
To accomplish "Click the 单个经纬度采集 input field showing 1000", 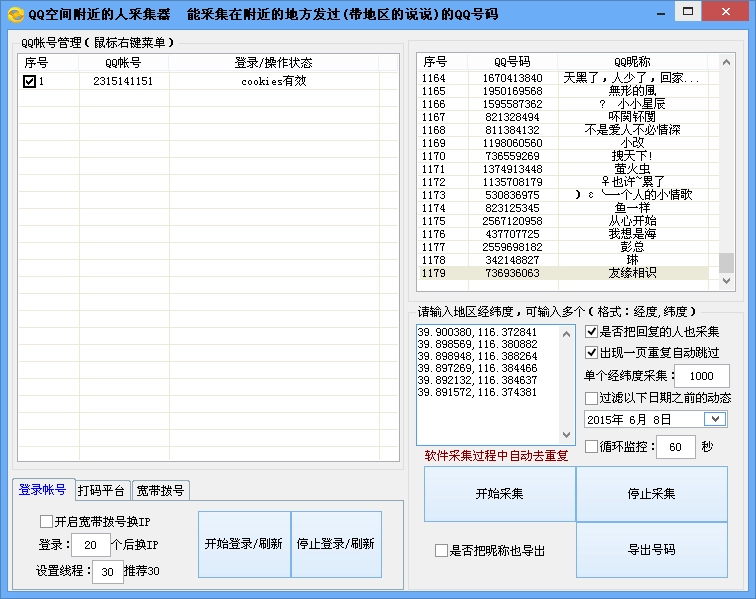I will tap(702, 376).
